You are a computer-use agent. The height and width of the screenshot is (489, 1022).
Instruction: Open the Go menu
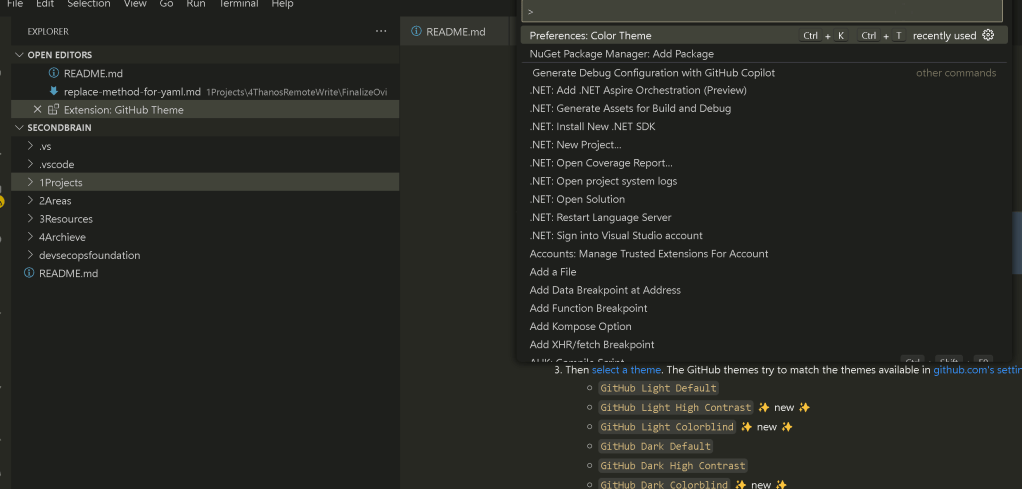point(166,4)
